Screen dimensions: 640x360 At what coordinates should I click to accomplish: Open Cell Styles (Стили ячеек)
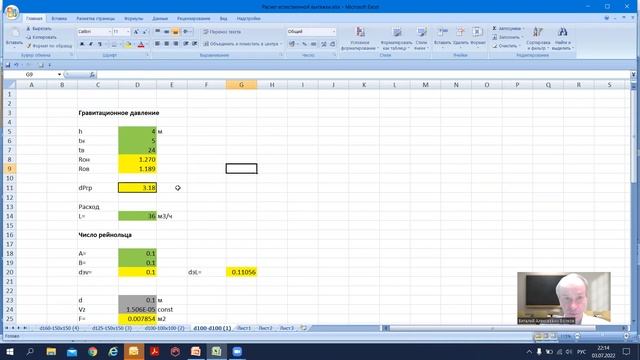coord(421,38)
